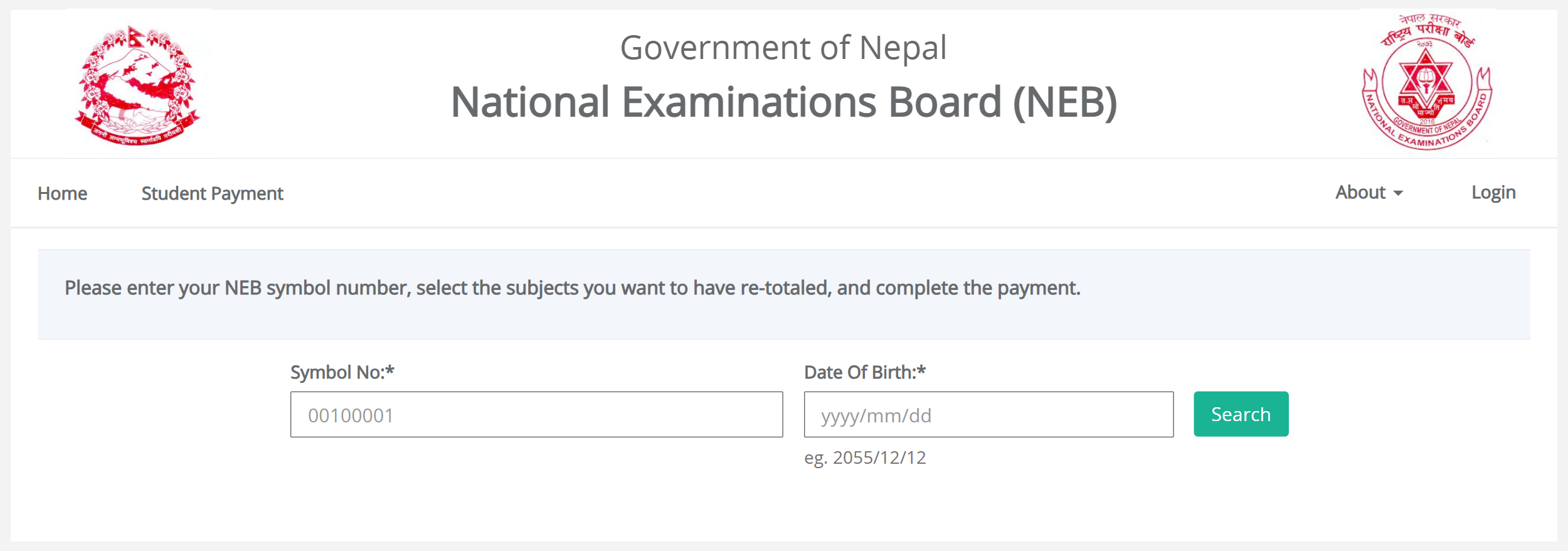Click the caret arrow next to About
Viewport: 1568px width, 551px height.
1398,194
